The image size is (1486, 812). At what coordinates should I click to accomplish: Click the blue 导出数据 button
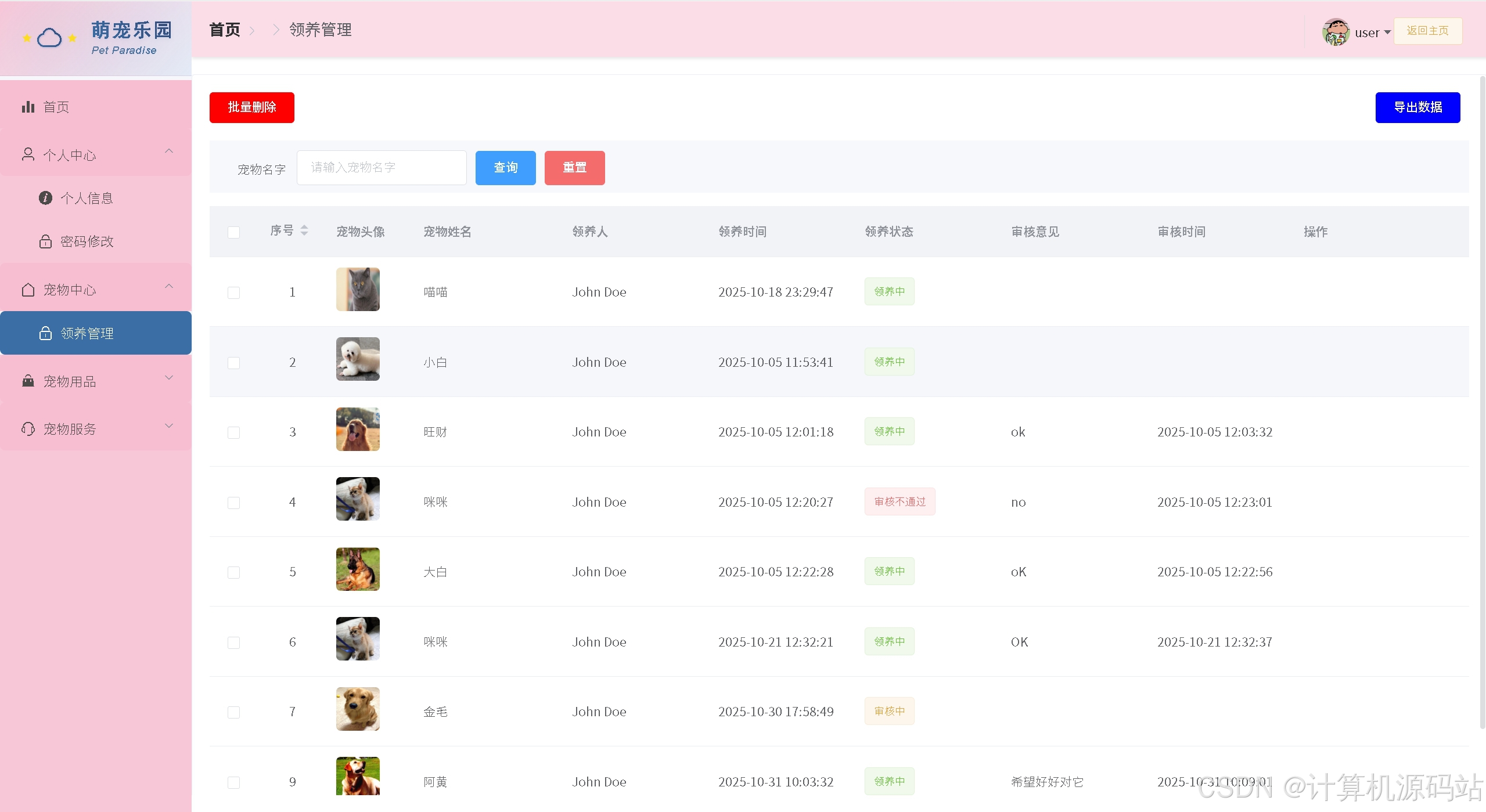1417,107
